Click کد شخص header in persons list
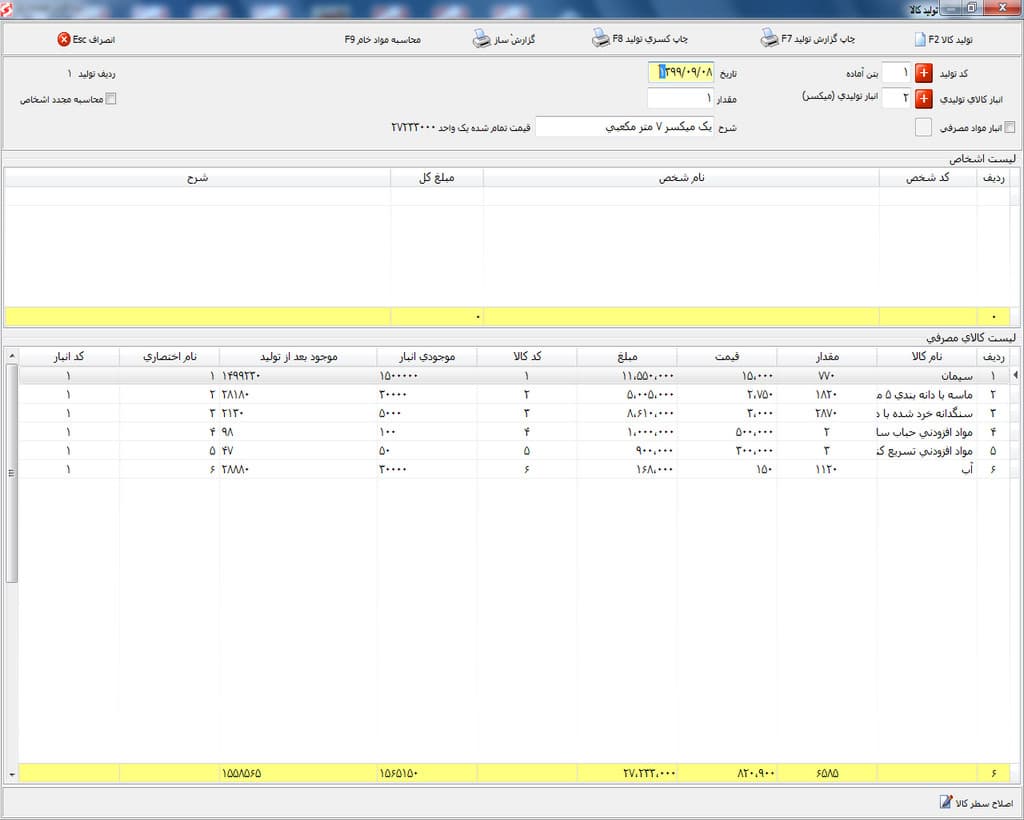This screenshot has width=1024, height=820. 927,178
